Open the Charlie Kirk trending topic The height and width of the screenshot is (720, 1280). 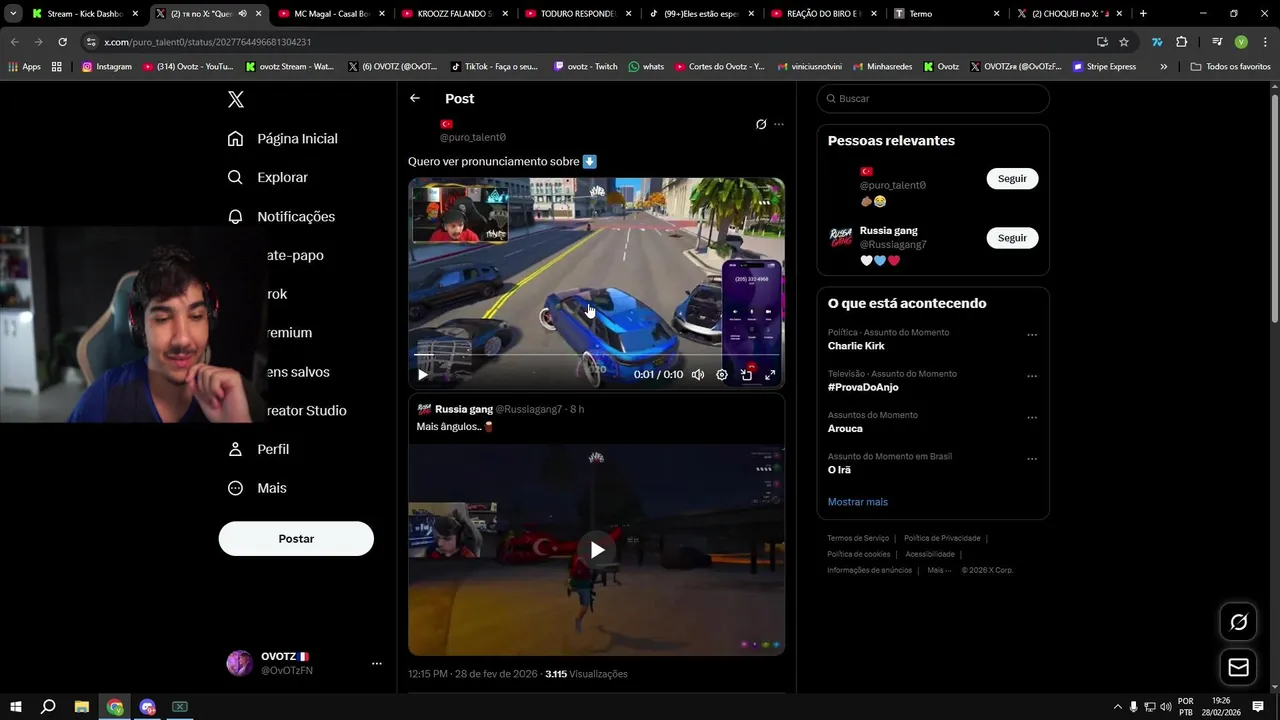[856, 346]
